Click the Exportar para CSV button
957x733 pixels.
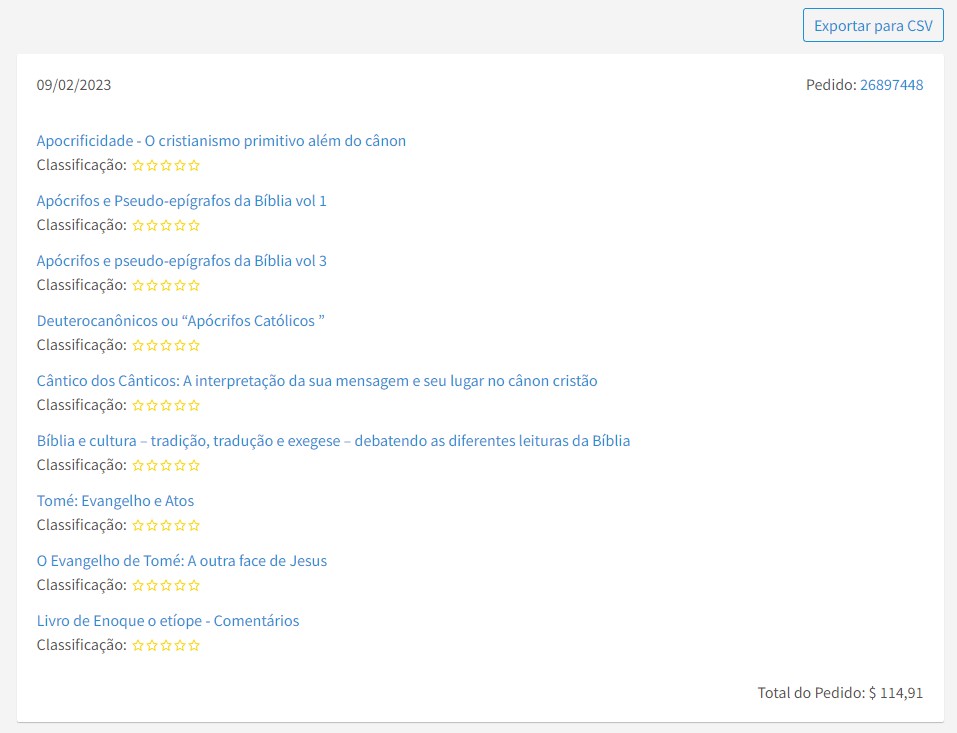coord(873,26)
